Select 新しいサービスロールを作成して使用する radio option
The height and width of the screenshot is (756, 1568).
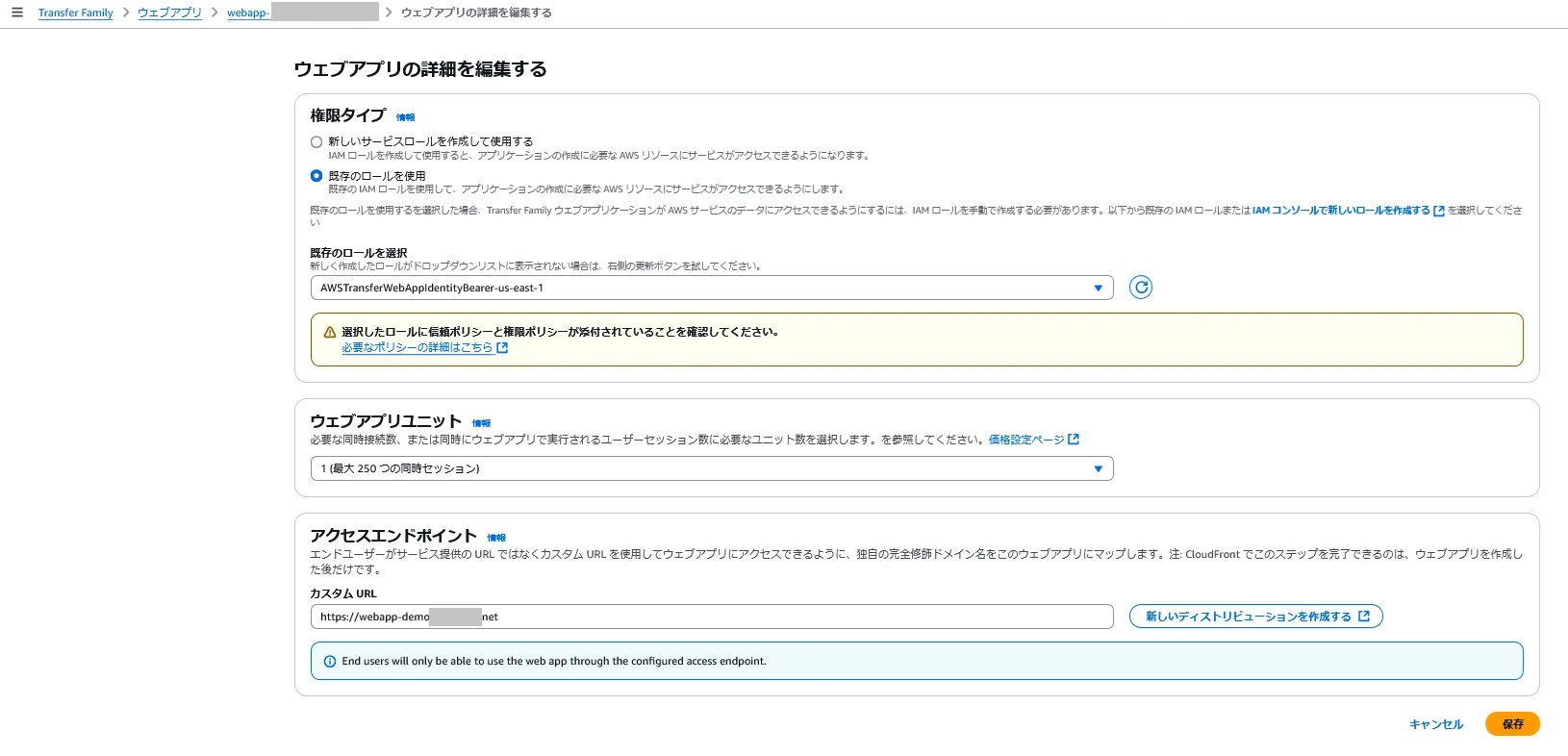coord(316,141)
